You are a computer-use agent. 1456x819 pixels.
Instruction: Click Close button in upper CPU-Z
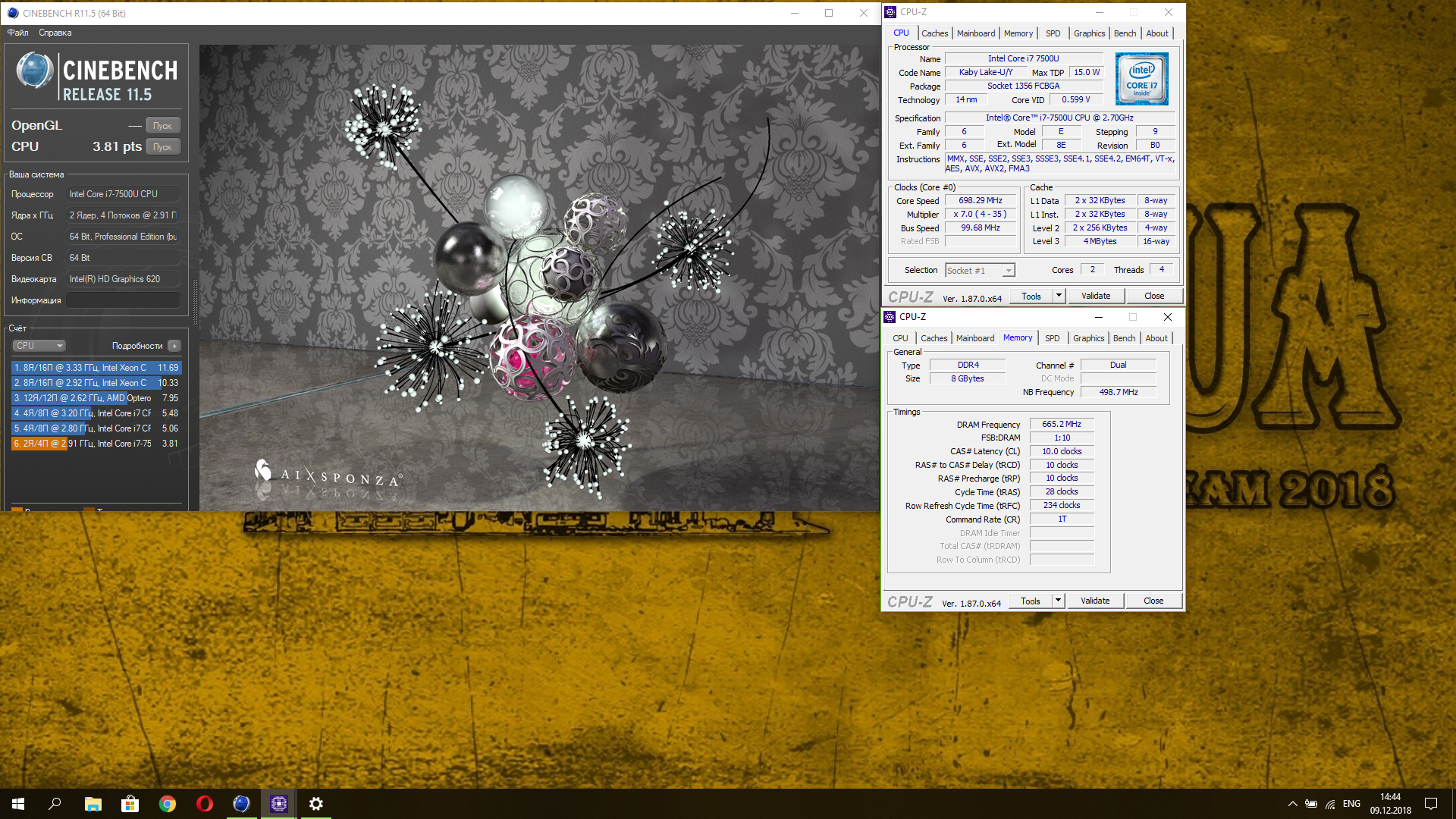1154,296
